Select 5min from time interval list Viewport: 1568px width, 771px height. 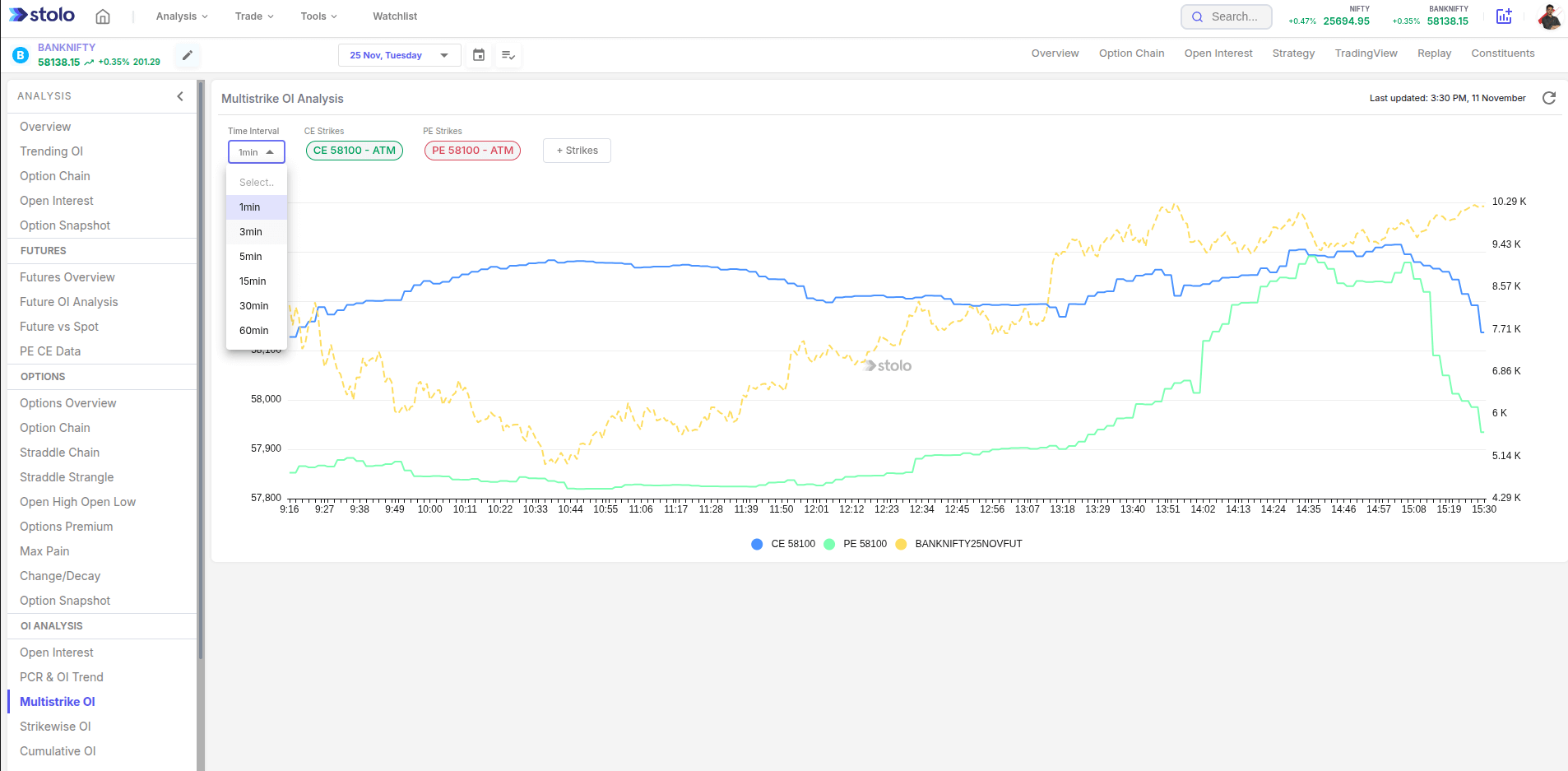(x=251, y=257)
